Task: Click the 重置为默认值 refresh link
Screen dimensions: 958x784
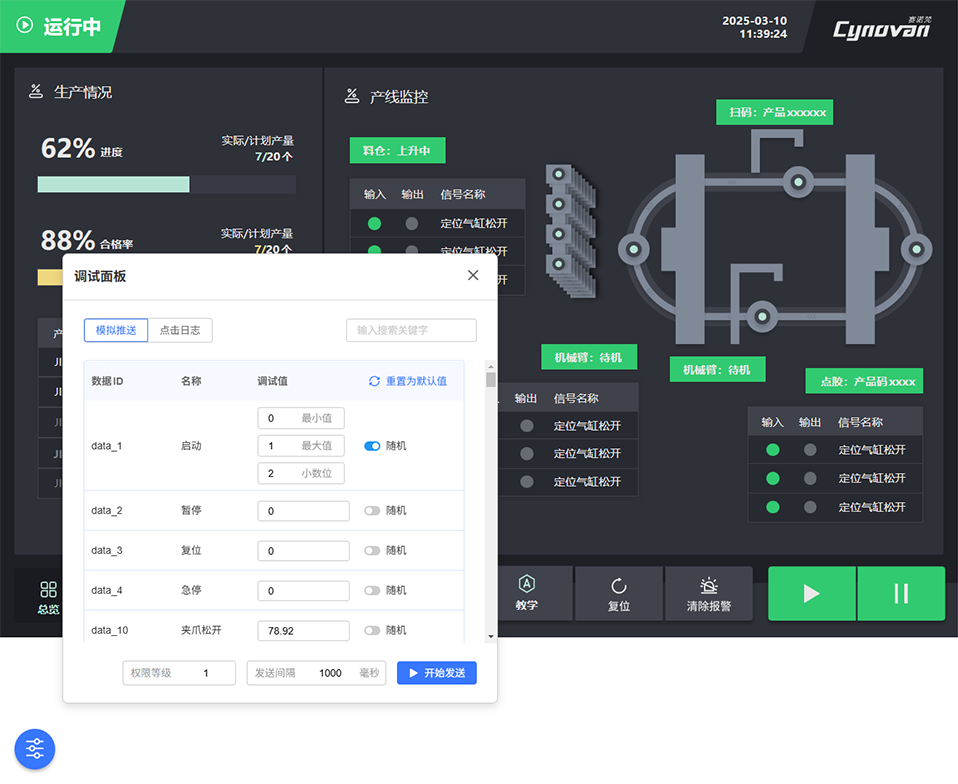Action: (x=408, y=381)
